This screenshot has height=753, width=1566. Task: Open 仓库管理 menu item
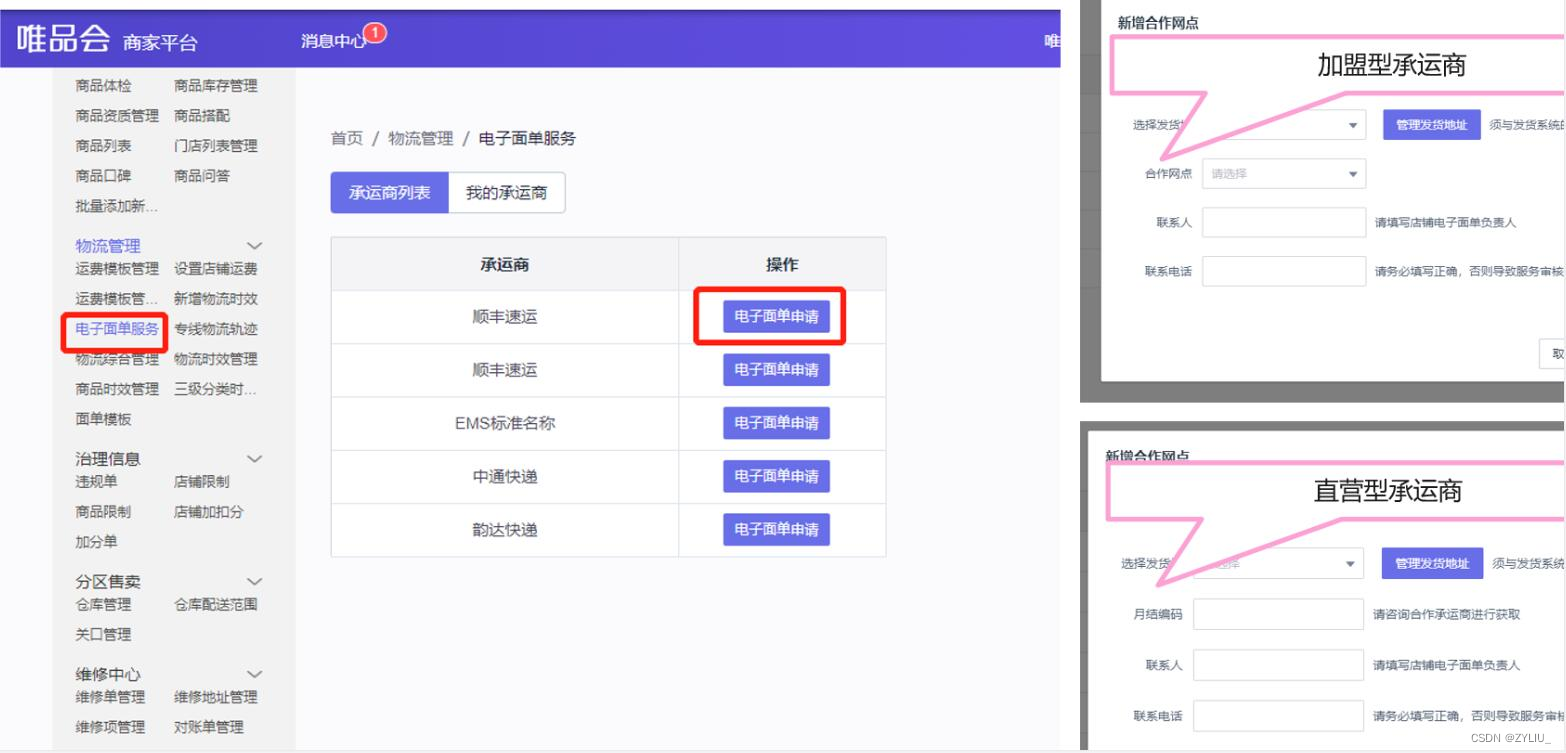pyautogui.click(x=103, y=605)
